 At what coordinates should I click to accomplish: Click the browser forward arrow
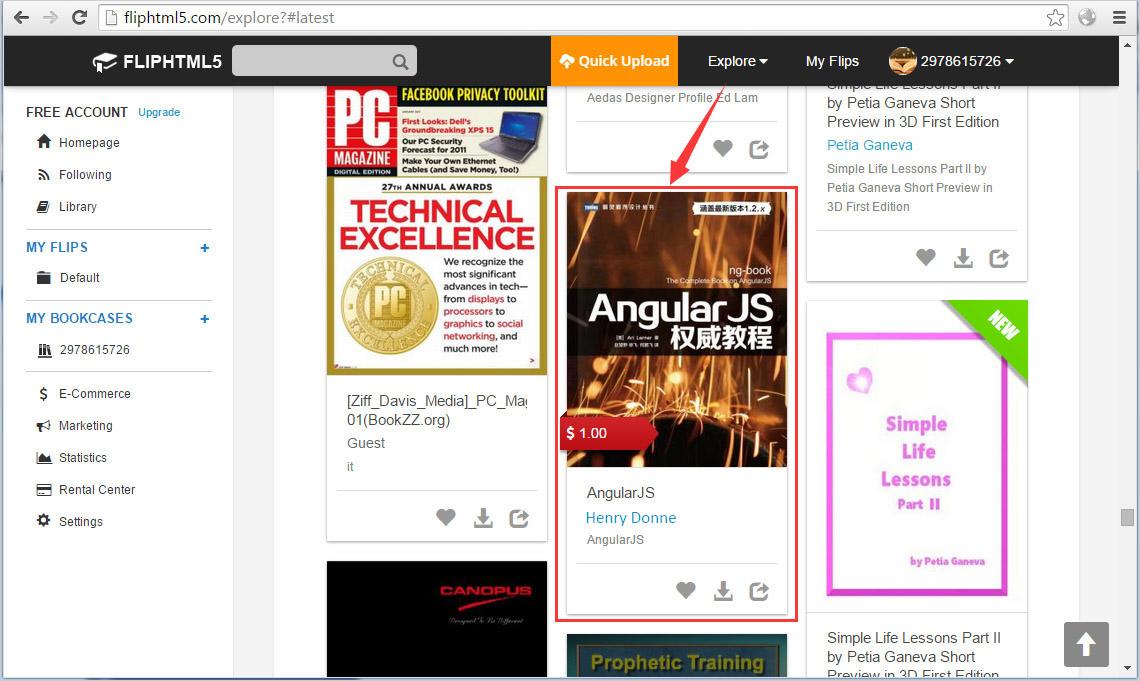pos(50,17)
